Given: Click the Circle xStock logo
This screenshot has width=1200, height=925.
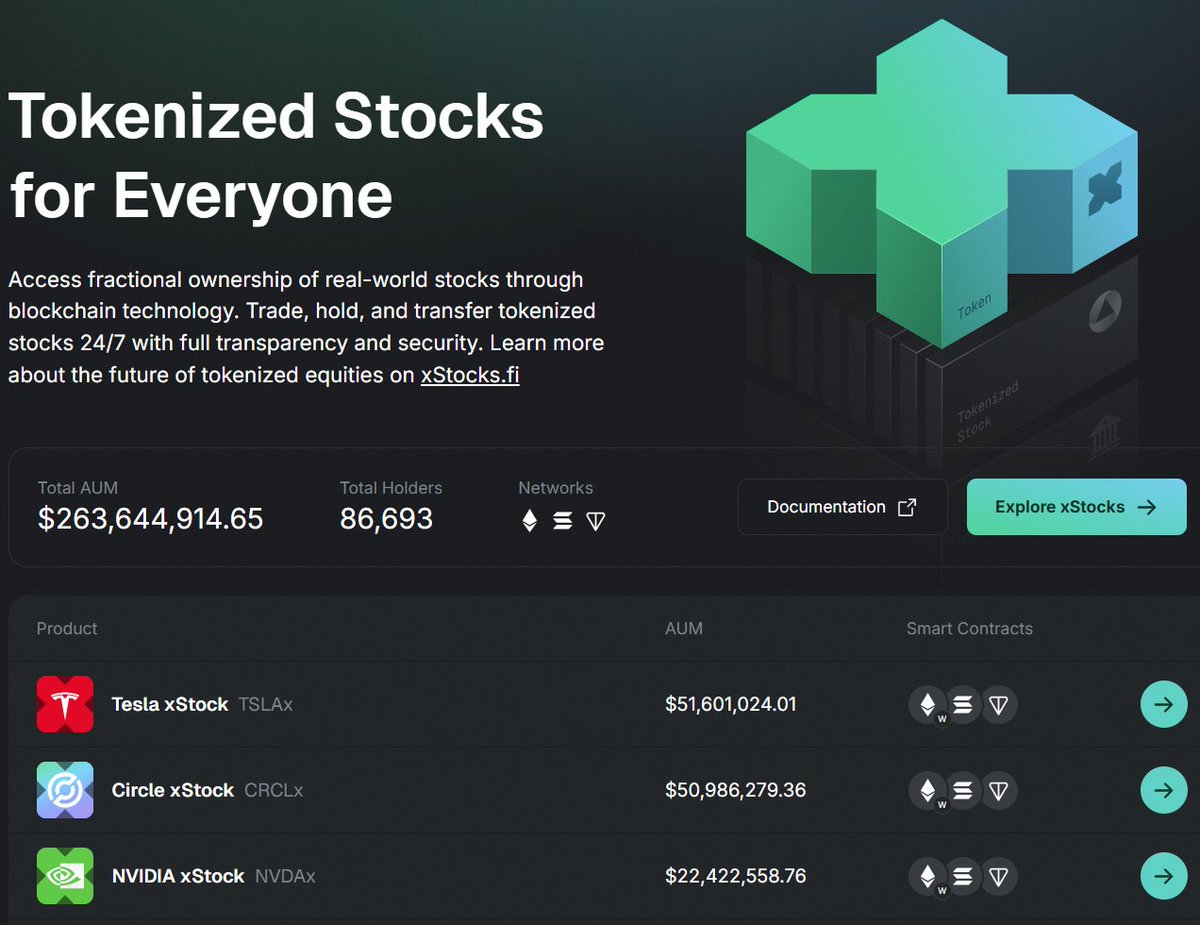Looking at the screenshot, I should tap(65, 790).
